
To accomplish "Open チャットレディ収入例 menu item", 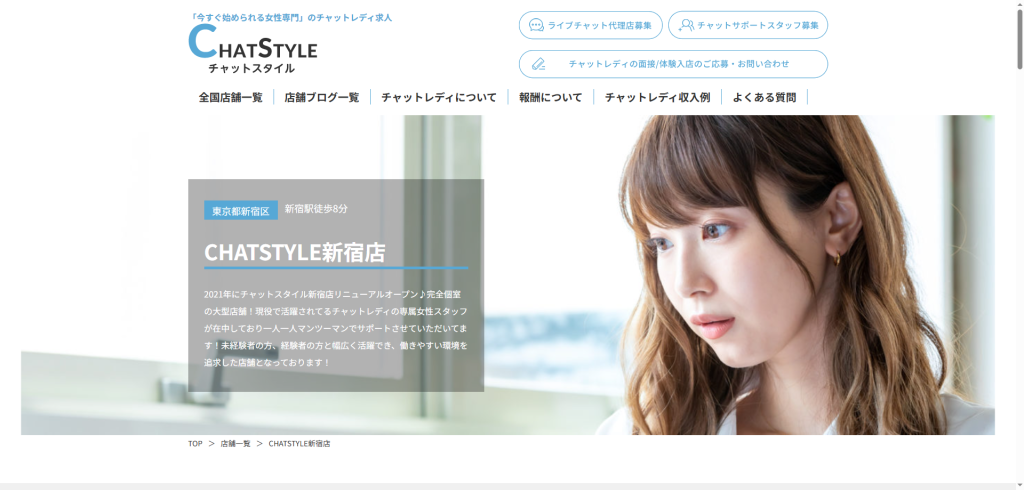I will point(657,97).
